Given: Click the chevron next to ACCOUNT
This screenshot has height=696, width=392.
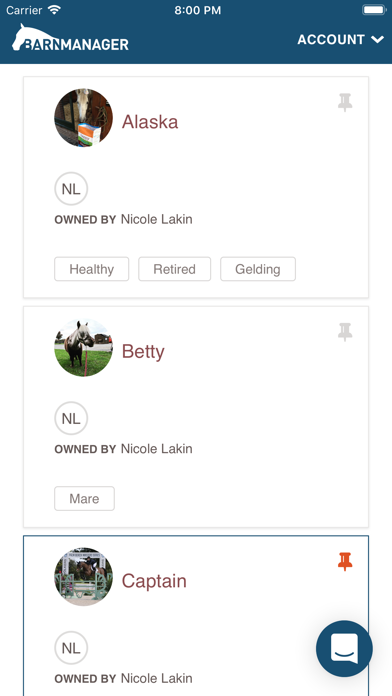Looking at the screenshot, I should 377,40.
